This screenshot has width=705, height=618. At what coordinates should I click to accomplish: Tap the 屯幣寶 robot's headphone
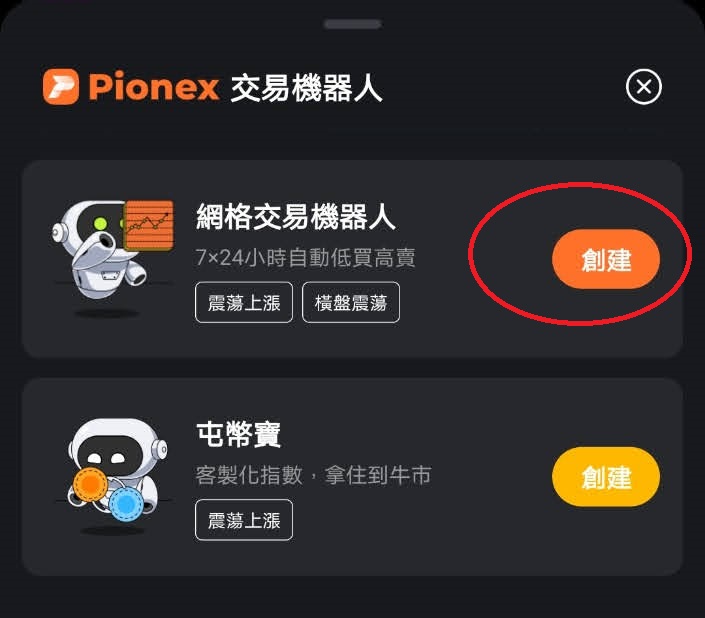coord(161,449)
